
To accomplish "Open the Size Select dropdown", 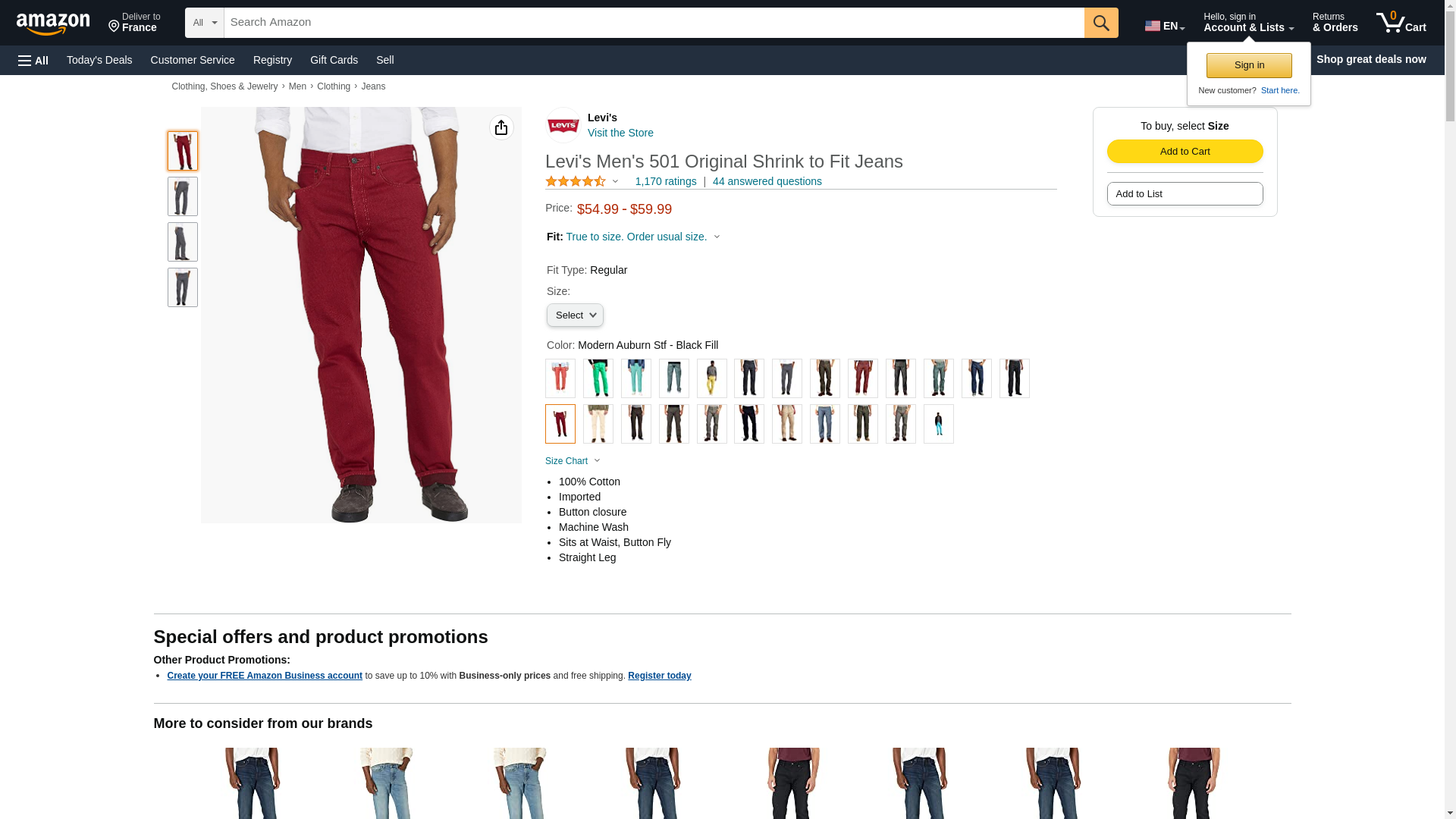I will pyautogui.click(x=575, y=315).
